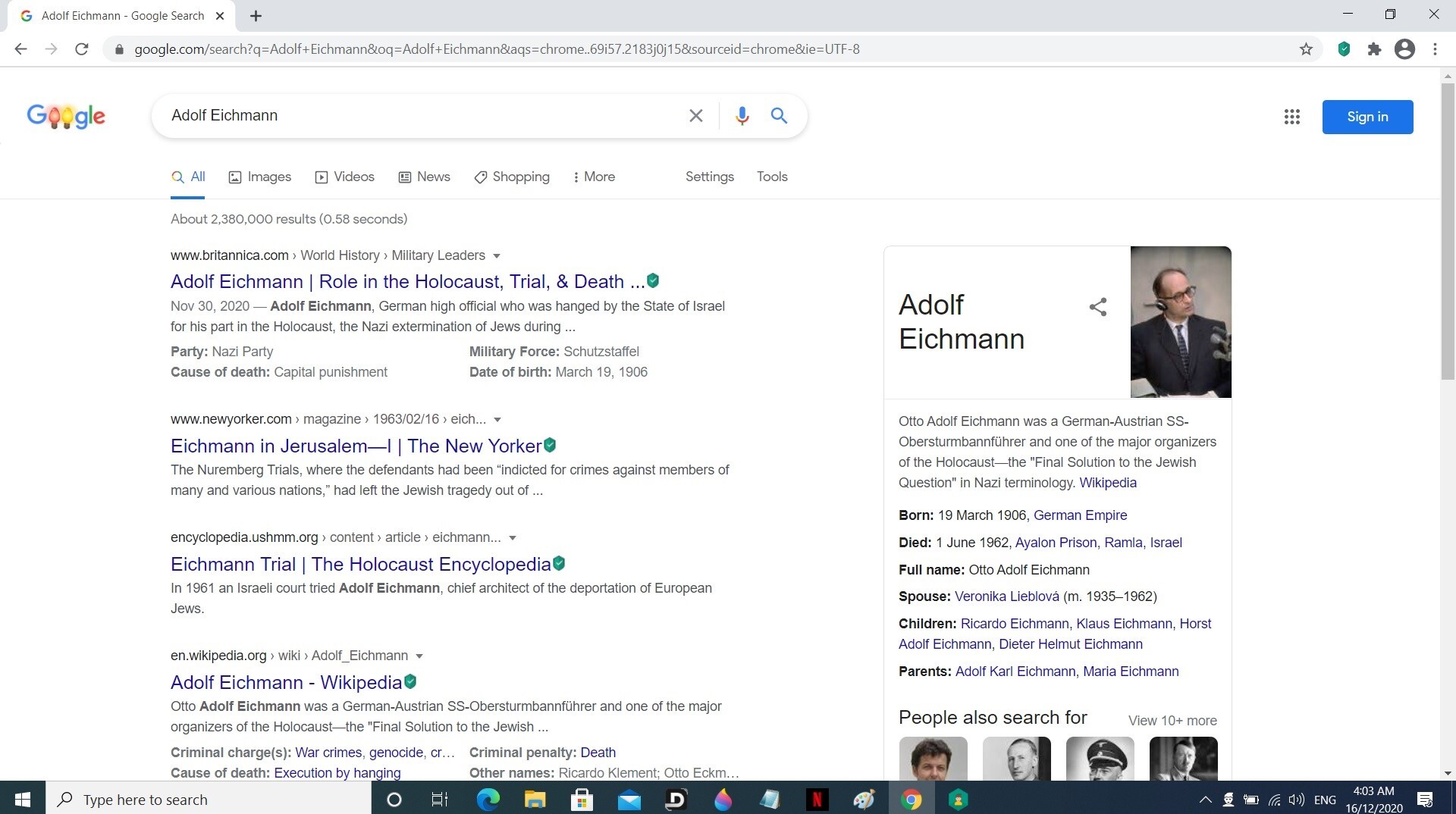Click the blue magnifier search button
The height and width of the screenshot is (814, 1456).
tap(779, 116)
